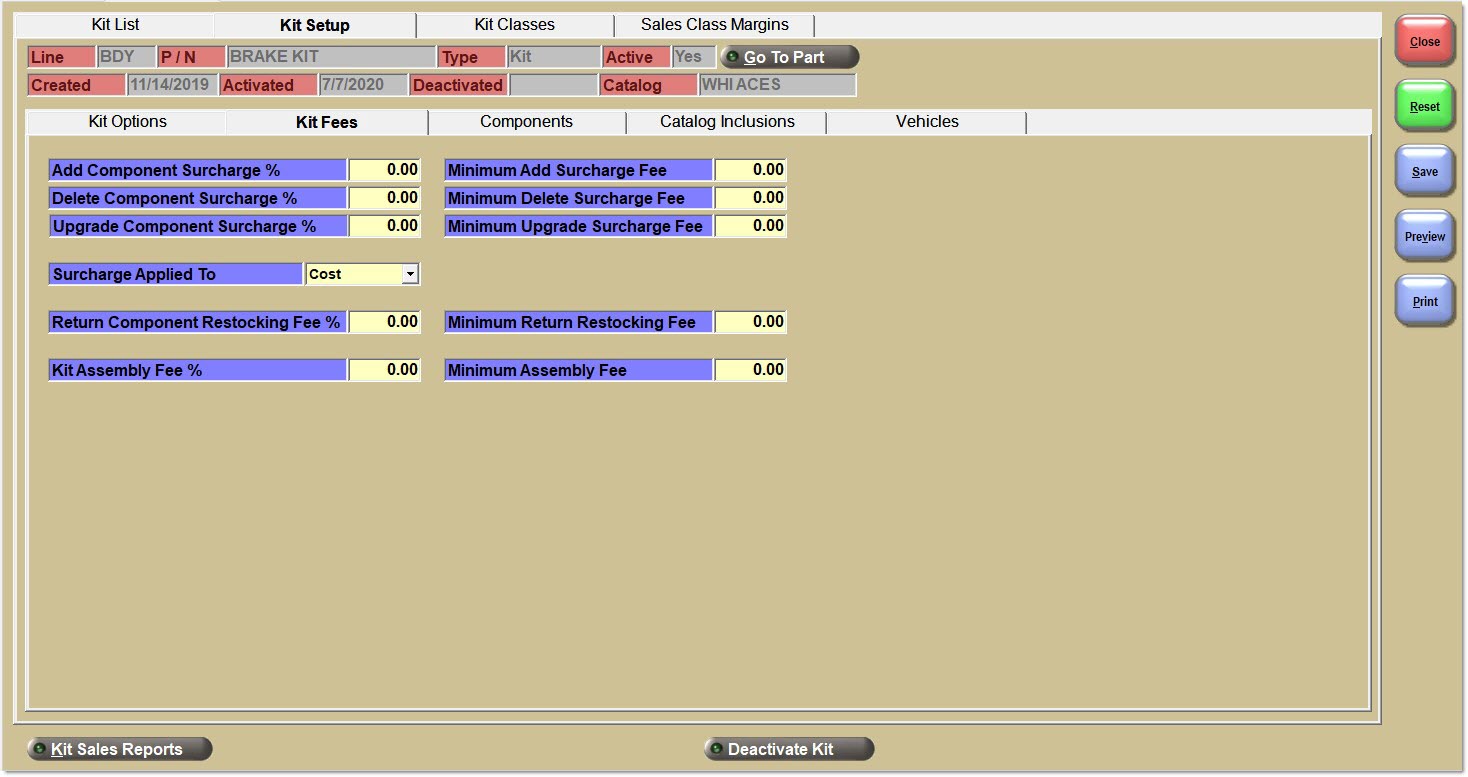Switch to the Components tab

(x=525, y=121)
